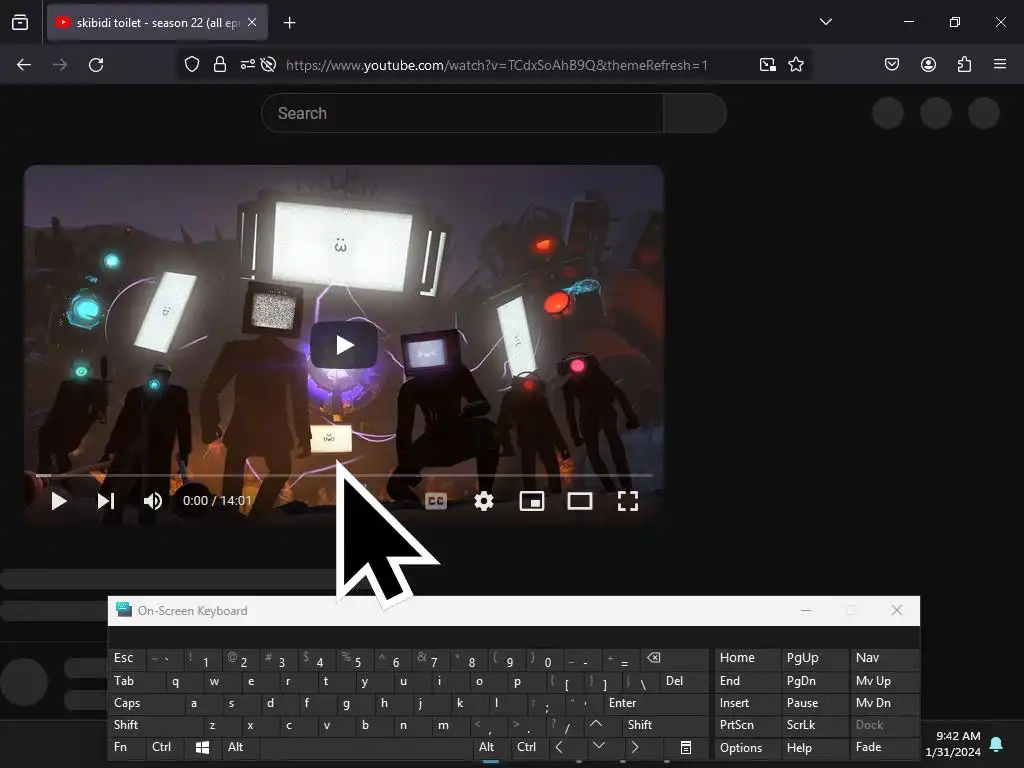Image resolution: width=1024 pixels, height=768 pixels.
Task: Reload the page with refresh icon
Action: (x=96, y=65)
